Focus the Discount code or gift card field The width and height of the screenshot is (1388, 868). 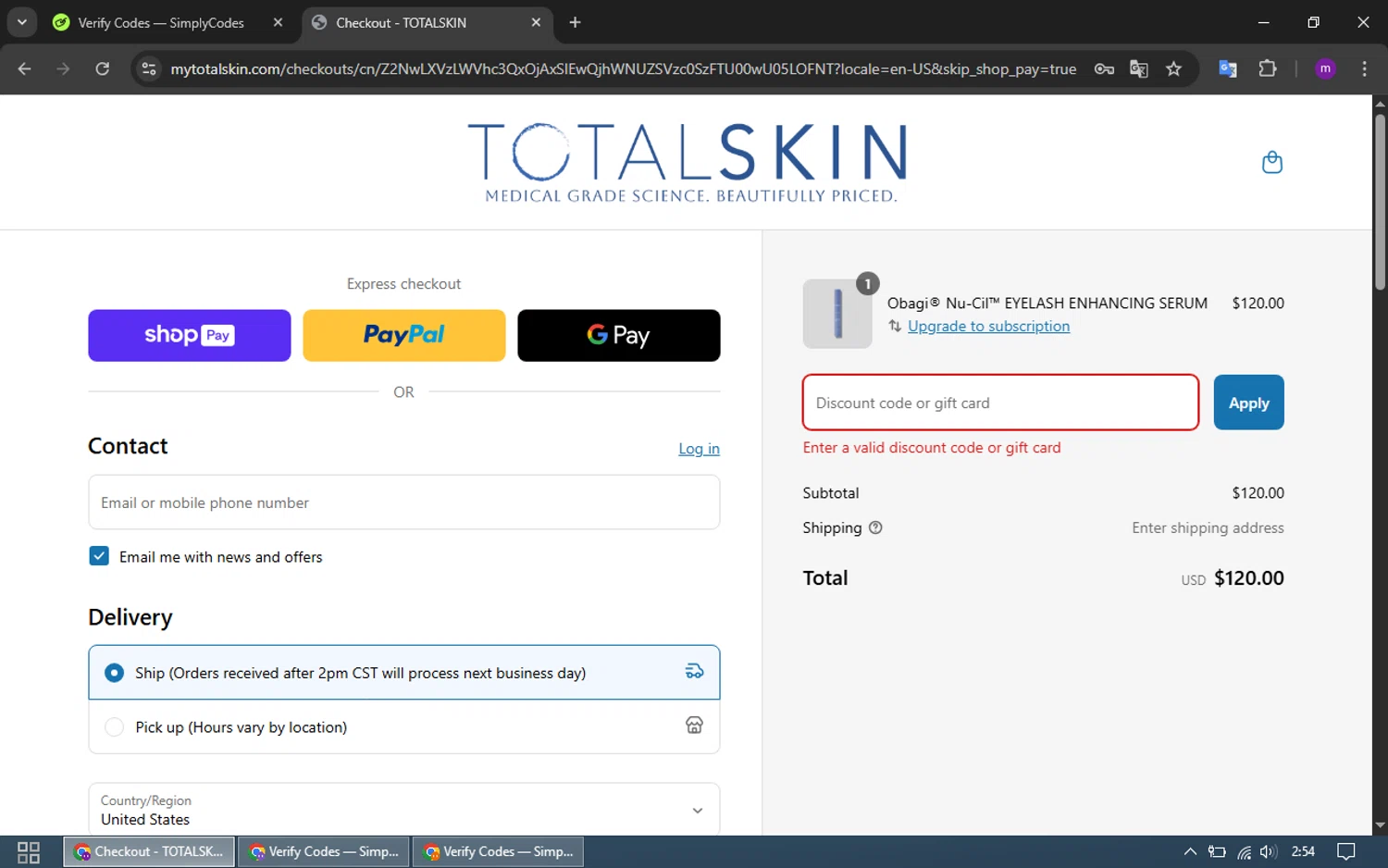tap(1000, 403)
